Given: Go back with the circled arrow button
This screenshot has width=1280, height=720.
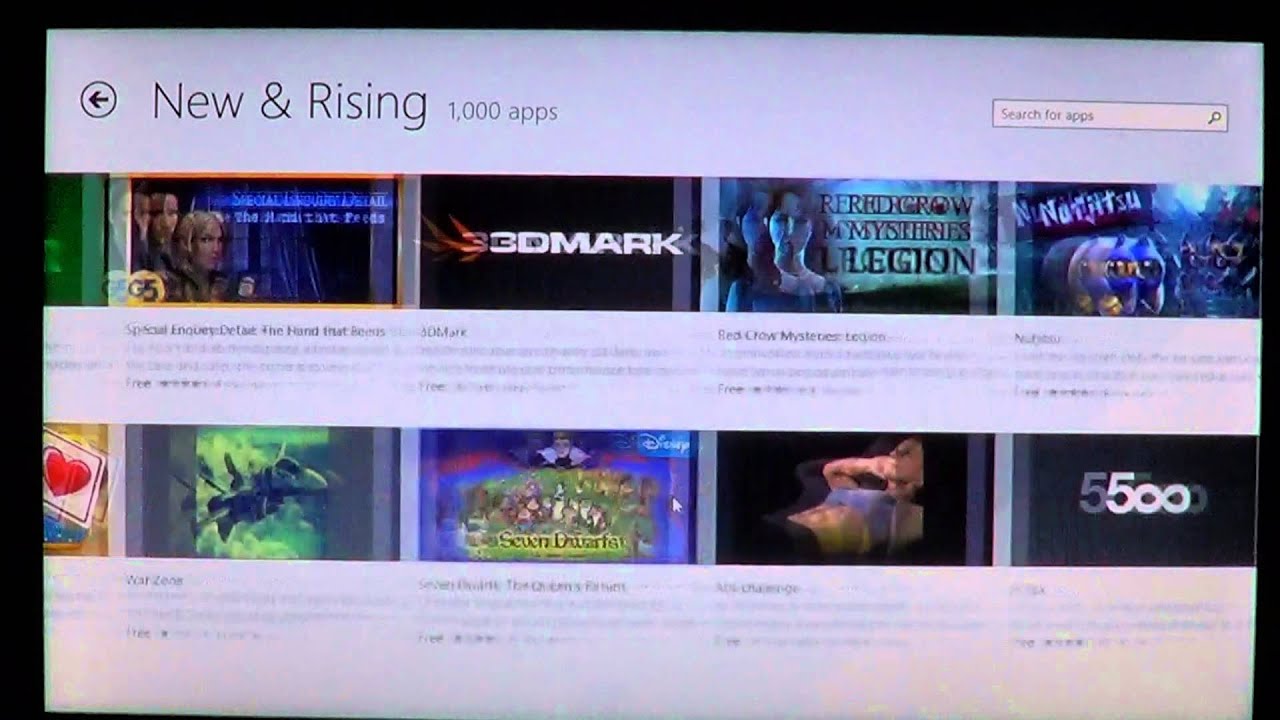Looking at the screenshot, I should tap(98, 100).
